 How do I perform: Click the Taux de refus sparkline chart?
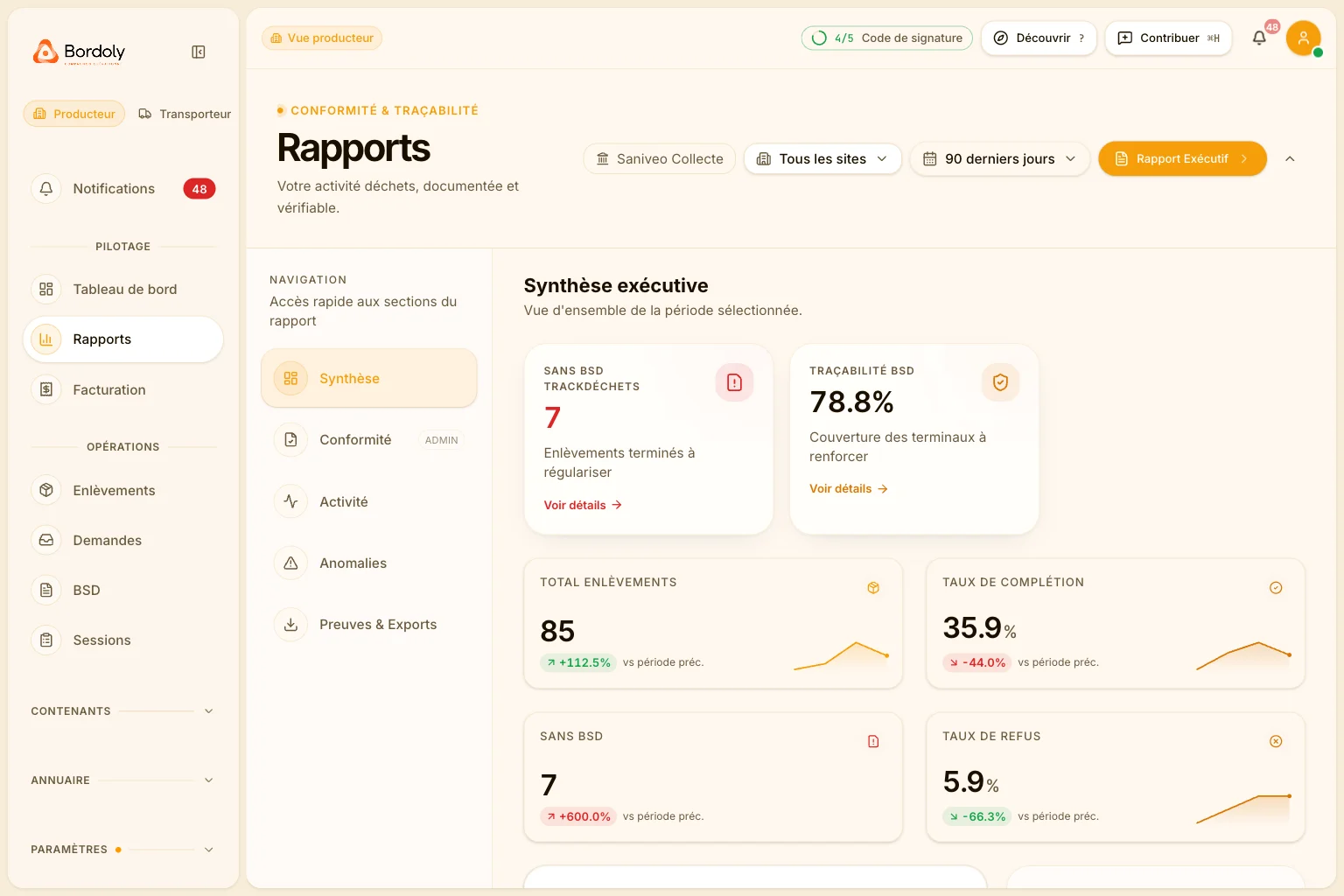[x=1243, y=808]
